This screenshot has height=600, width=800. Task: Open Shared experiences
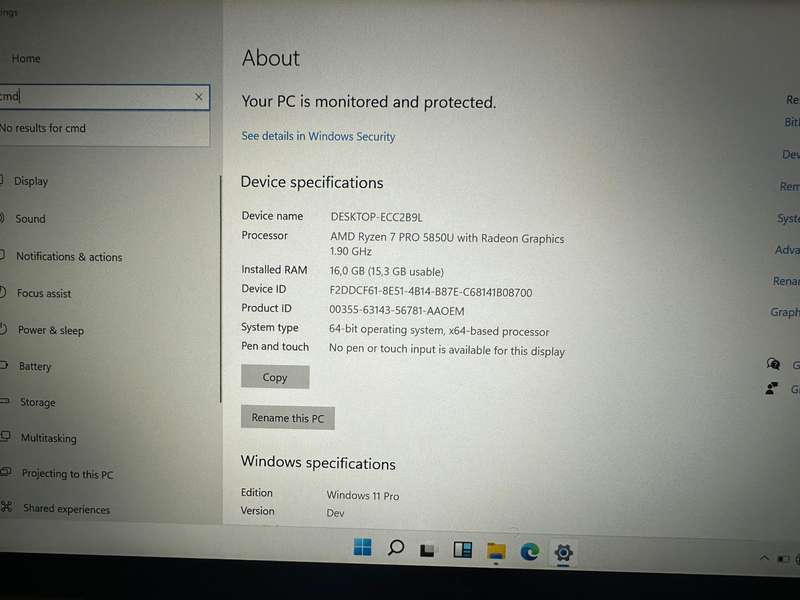pyautogui.click(x=66, y=509)
